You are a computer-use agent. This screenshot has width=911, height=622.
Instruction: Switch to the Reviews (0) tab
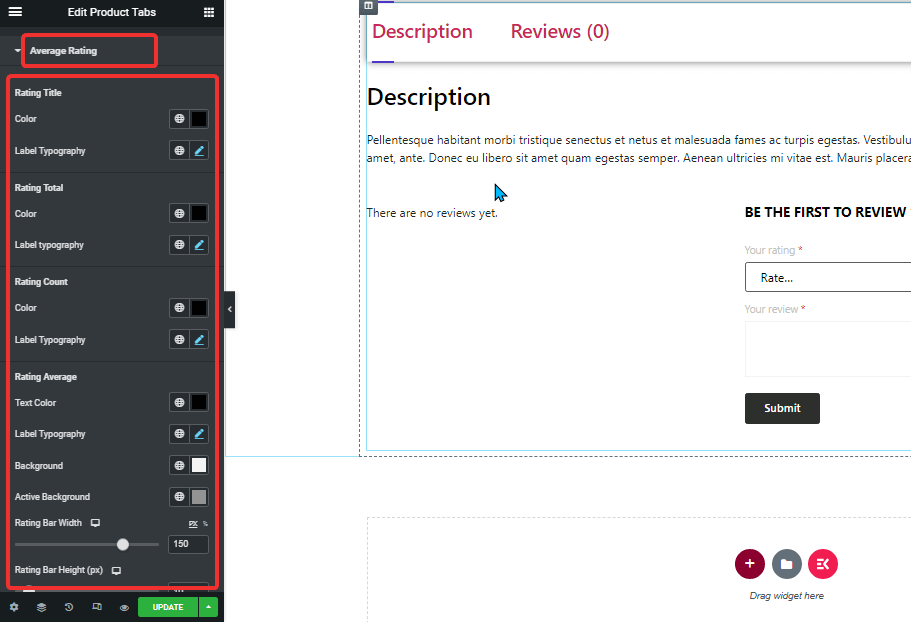560,31
